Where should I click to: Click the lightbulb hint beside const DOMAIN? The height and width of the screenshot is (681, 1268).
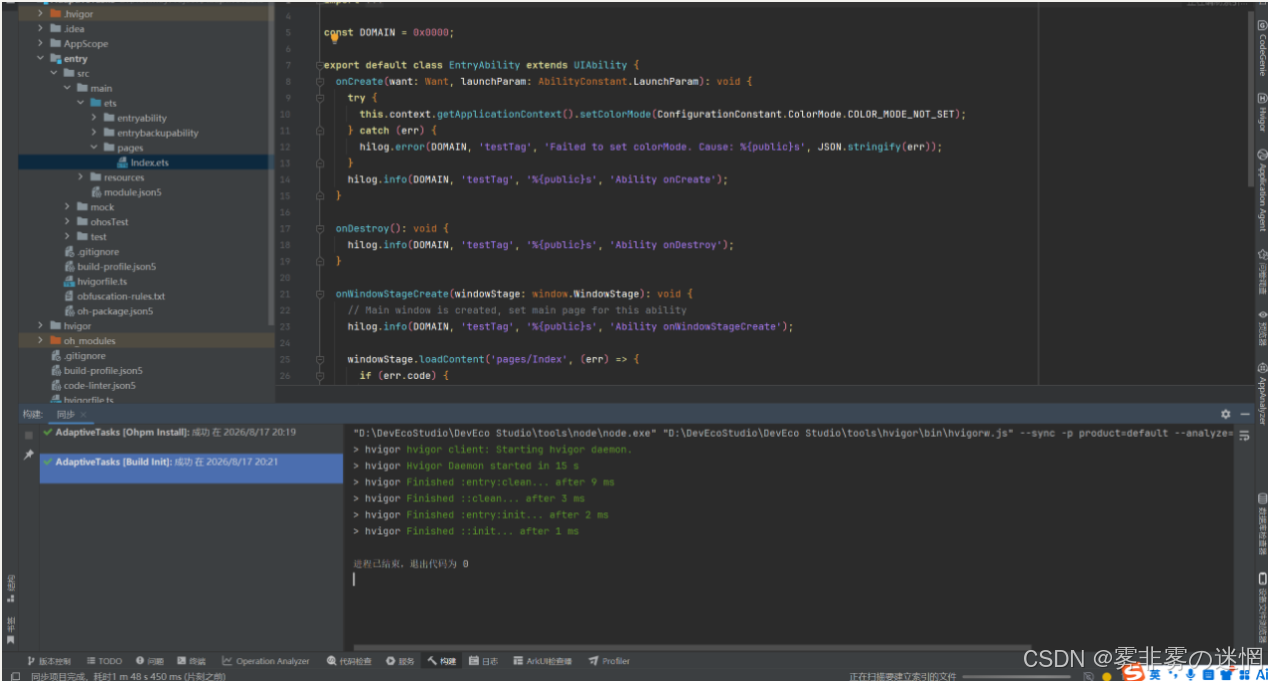click(x=334, y=37)
